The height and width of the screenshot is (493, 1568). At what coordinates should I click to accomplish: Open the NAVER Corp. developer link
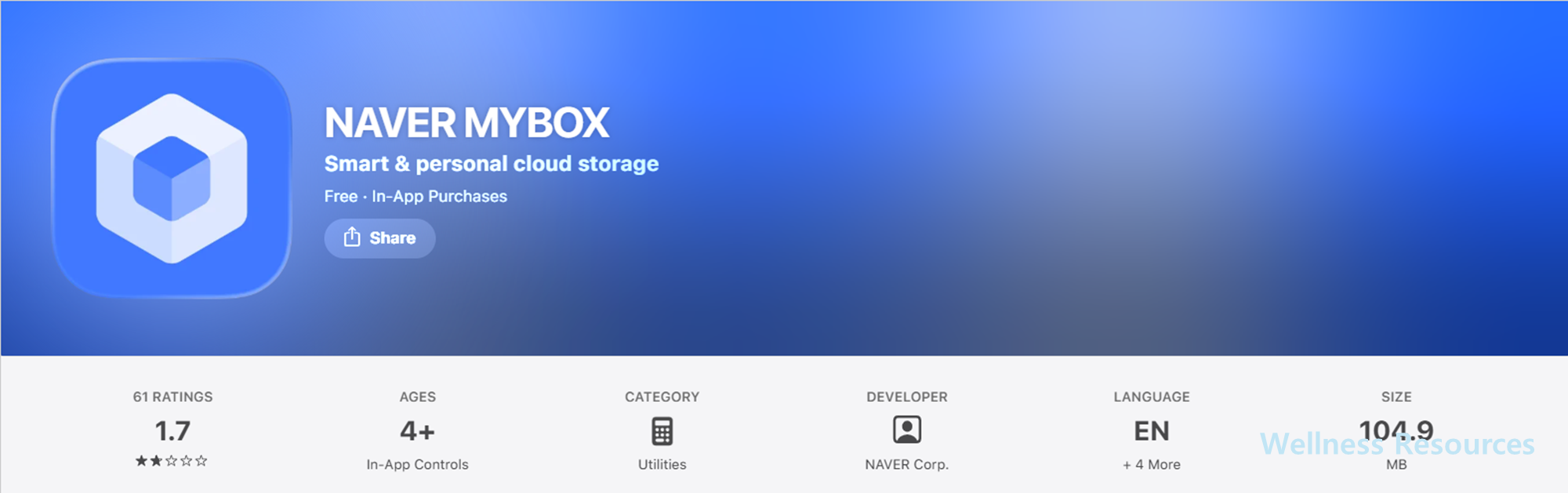(x=907, y=465)
